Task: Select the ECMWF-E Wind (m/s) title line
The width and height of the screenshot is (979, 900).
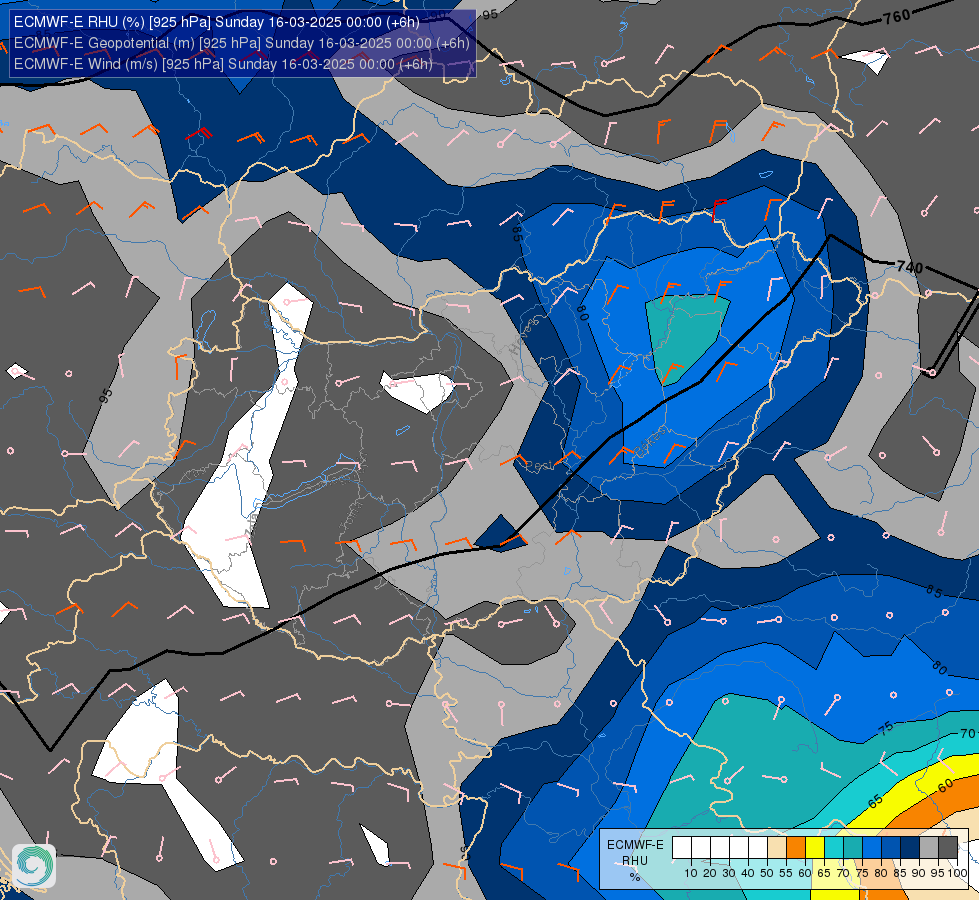Action: coord(223,64)
